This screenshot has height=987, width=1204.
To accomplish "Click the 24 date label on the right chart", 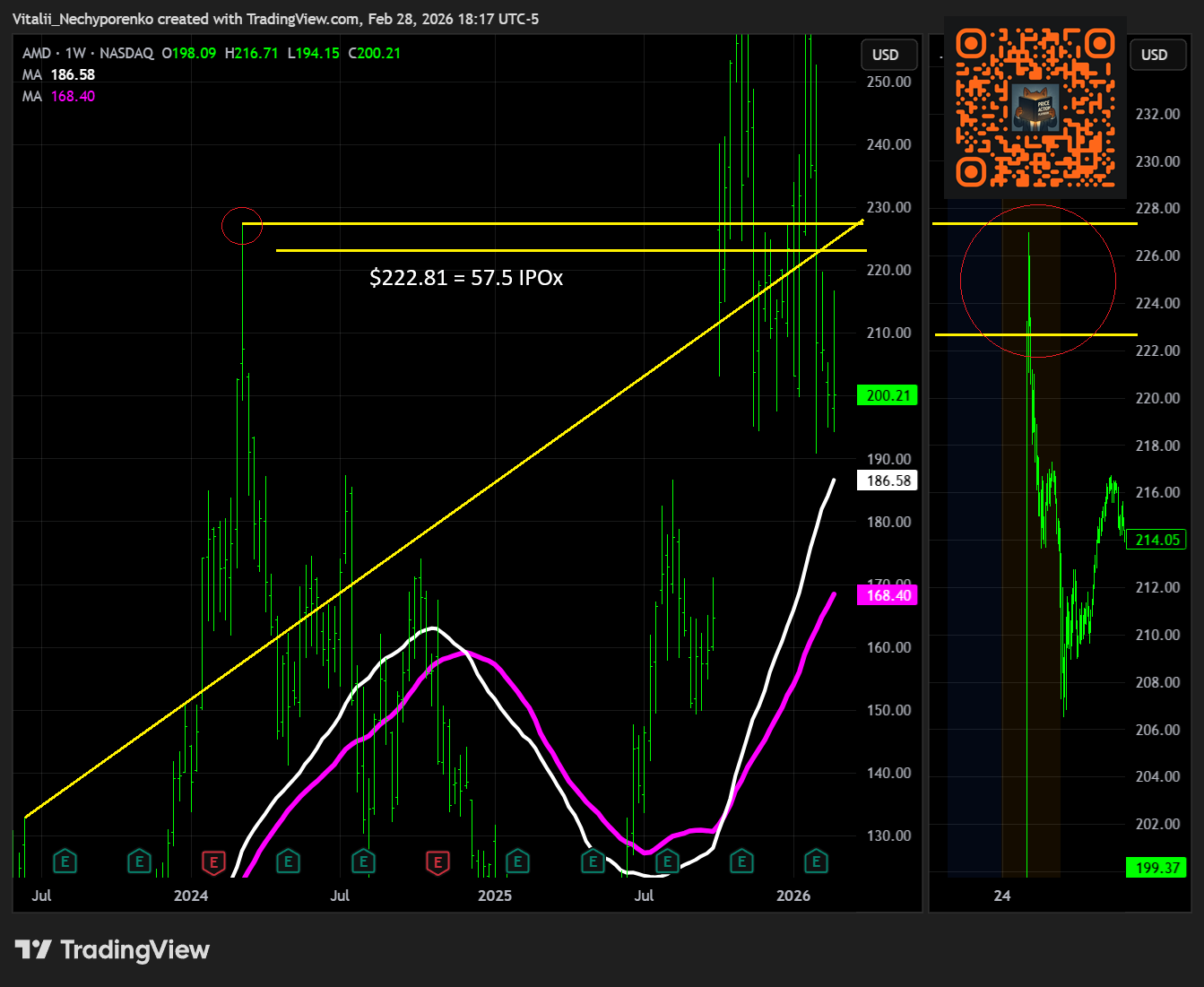I will coord(1002,896).
